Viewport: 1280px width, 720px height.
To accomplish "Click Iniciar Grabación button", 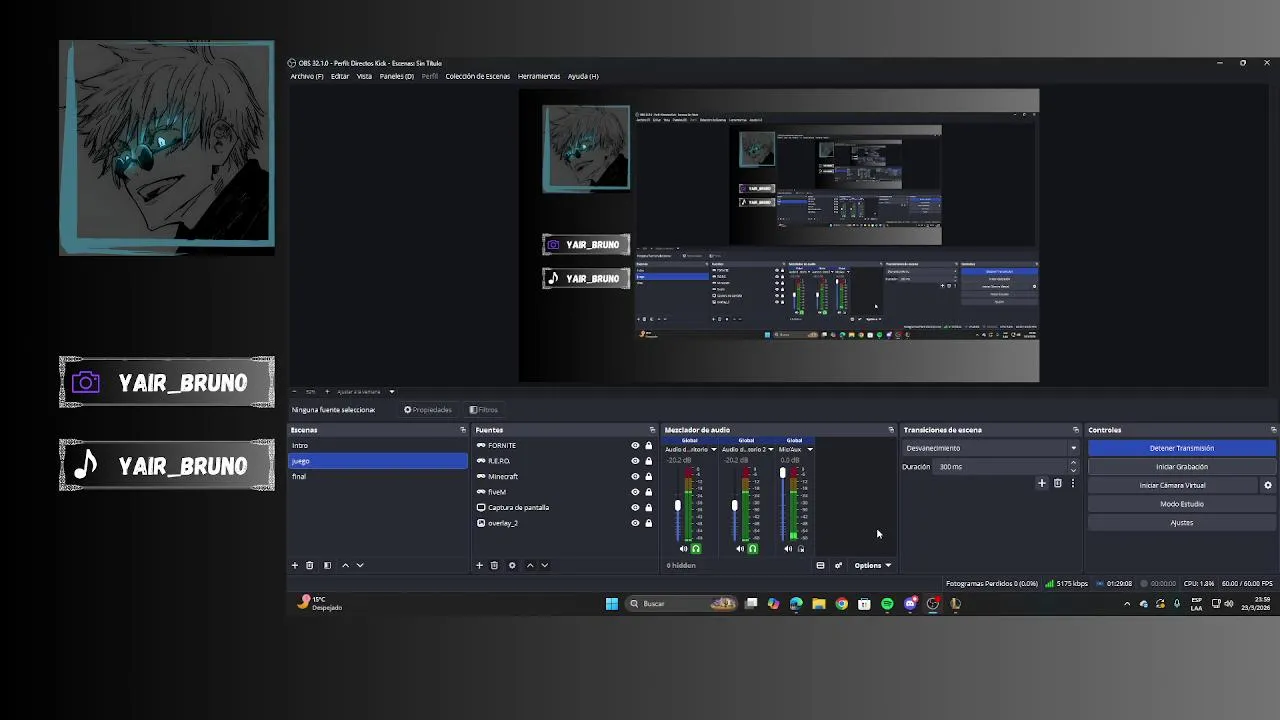I will pos(1182,467).
